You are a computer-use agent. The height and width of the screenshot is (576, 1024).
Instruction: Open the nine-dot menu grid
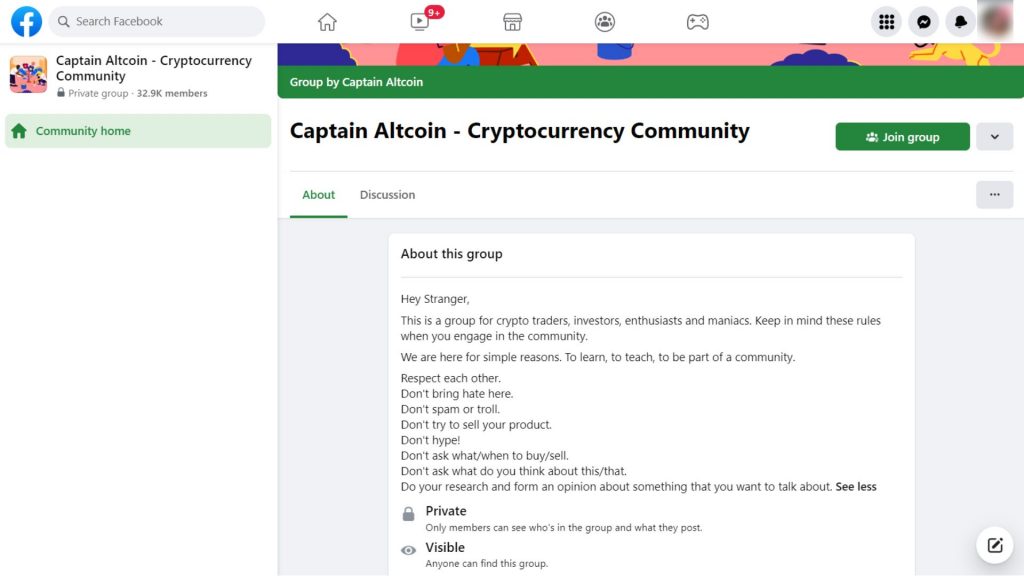(886, 22)
